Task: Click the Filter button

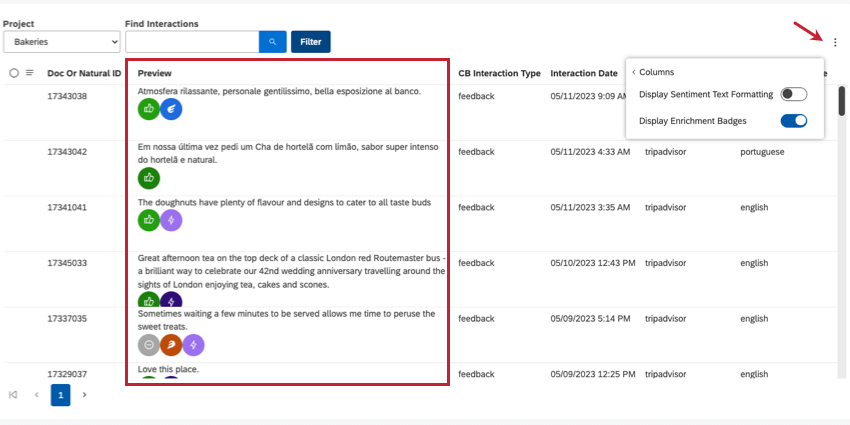Action: [311, 42]
